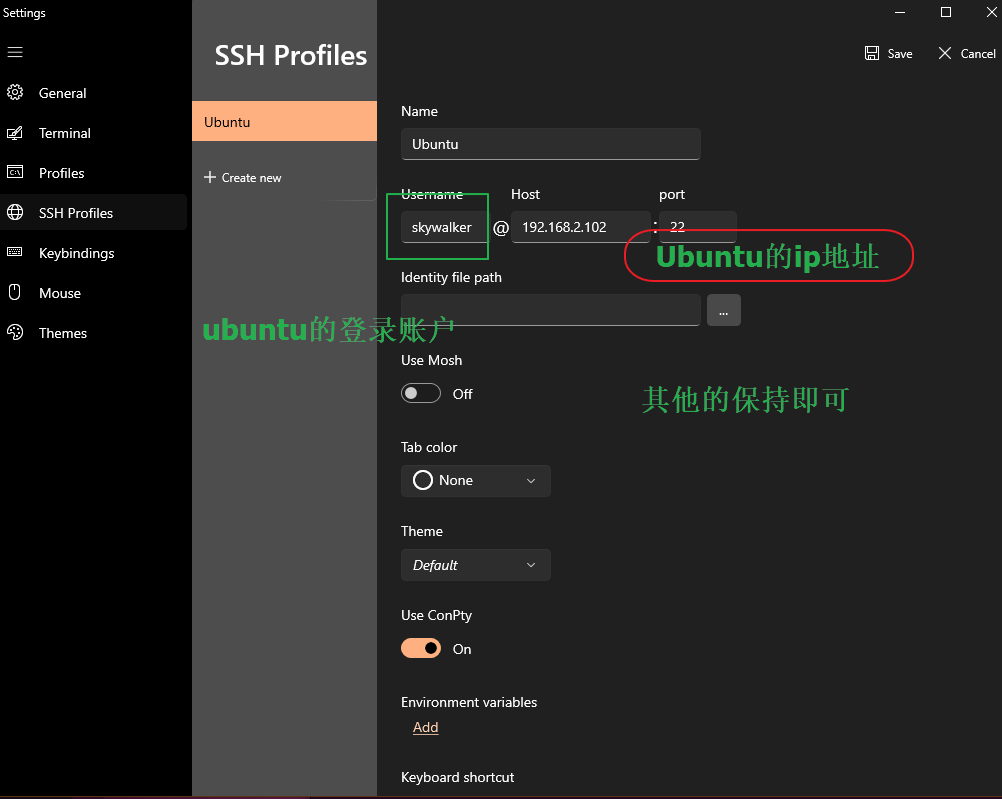Open Keybindings keyboard icon
The image size is (1002, 799).
tap(15, 252)
